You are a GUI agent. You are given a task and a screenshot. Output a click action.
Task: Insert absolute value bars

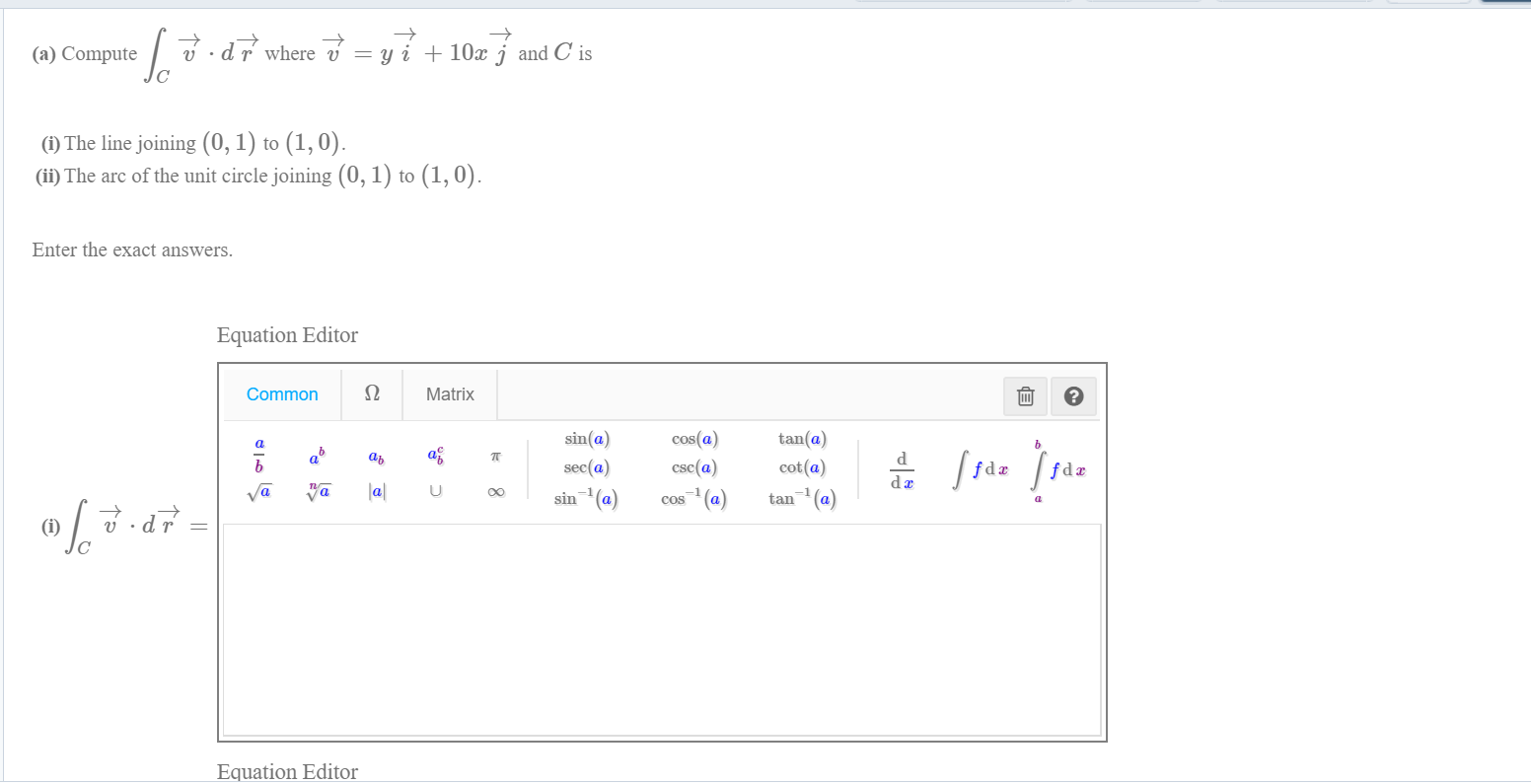click(x=376, y=491)
